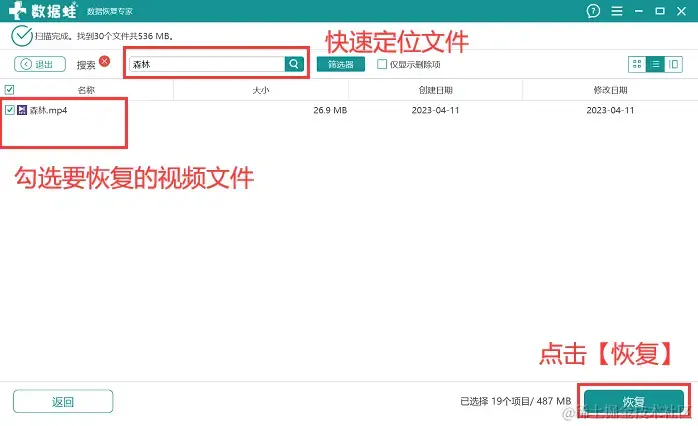Minimize the 数据蛙 window
698x426 pixels.
click(x=639, y=11)
